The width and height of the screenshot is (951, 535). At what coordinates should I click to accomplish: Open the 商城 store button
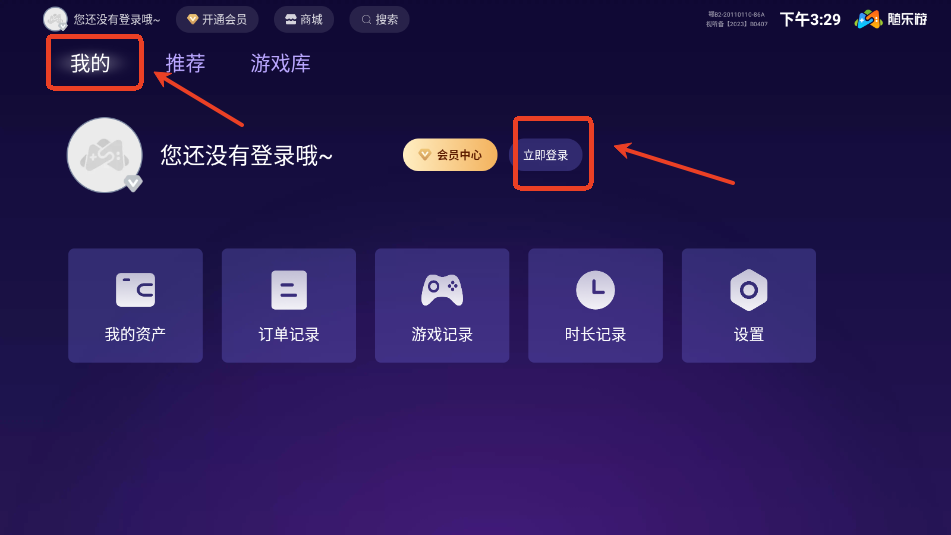pos(304,19)
